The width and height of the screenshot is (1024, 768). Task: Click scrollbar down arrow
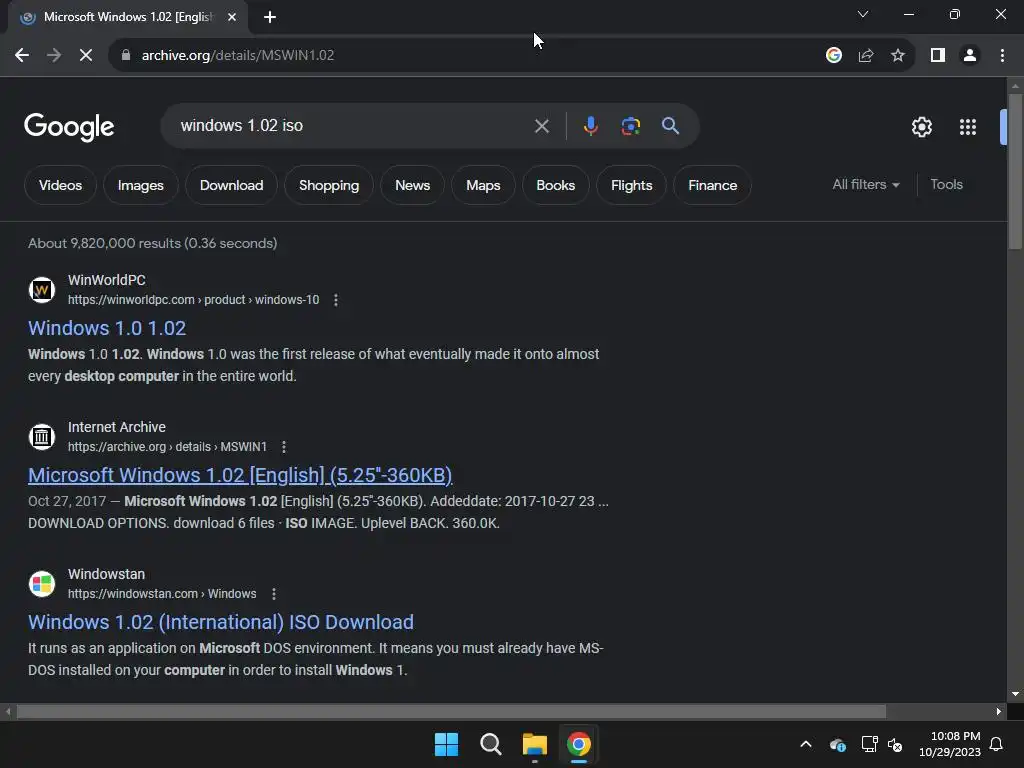(x=1015, y=694)
